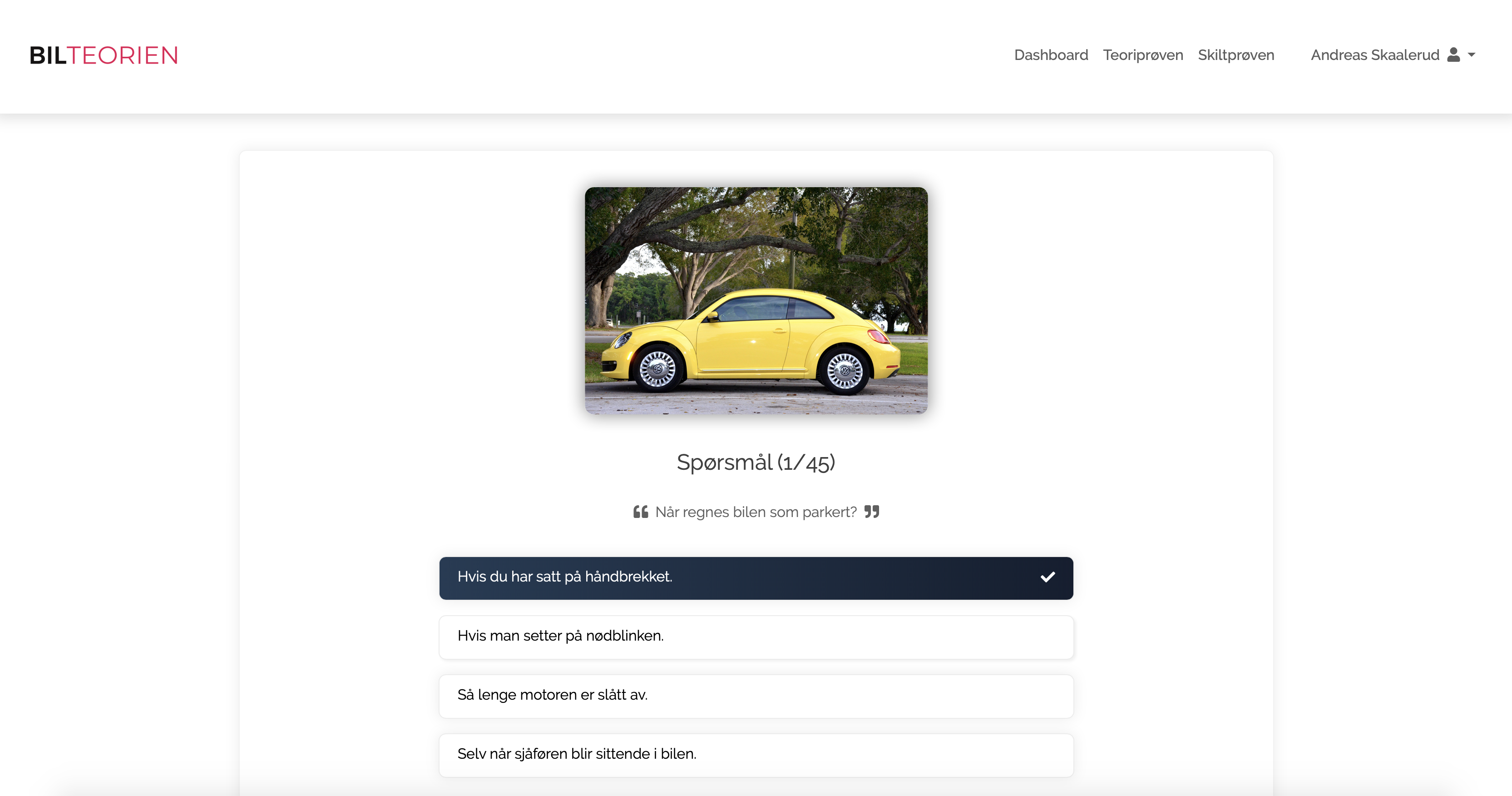Pick the answer 'Selv når sjåføren blir sittende i bilen.'

click(x=756, y=754)
